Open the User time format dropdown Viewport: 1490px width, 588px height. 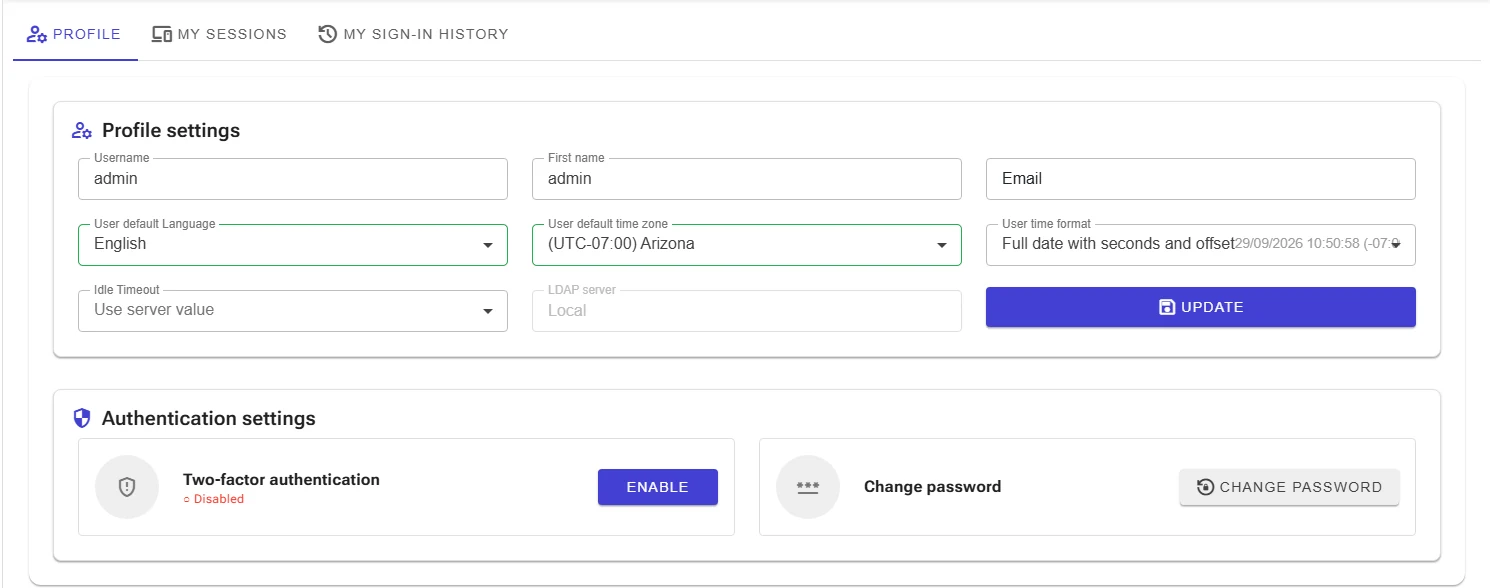pos(1201,245)
